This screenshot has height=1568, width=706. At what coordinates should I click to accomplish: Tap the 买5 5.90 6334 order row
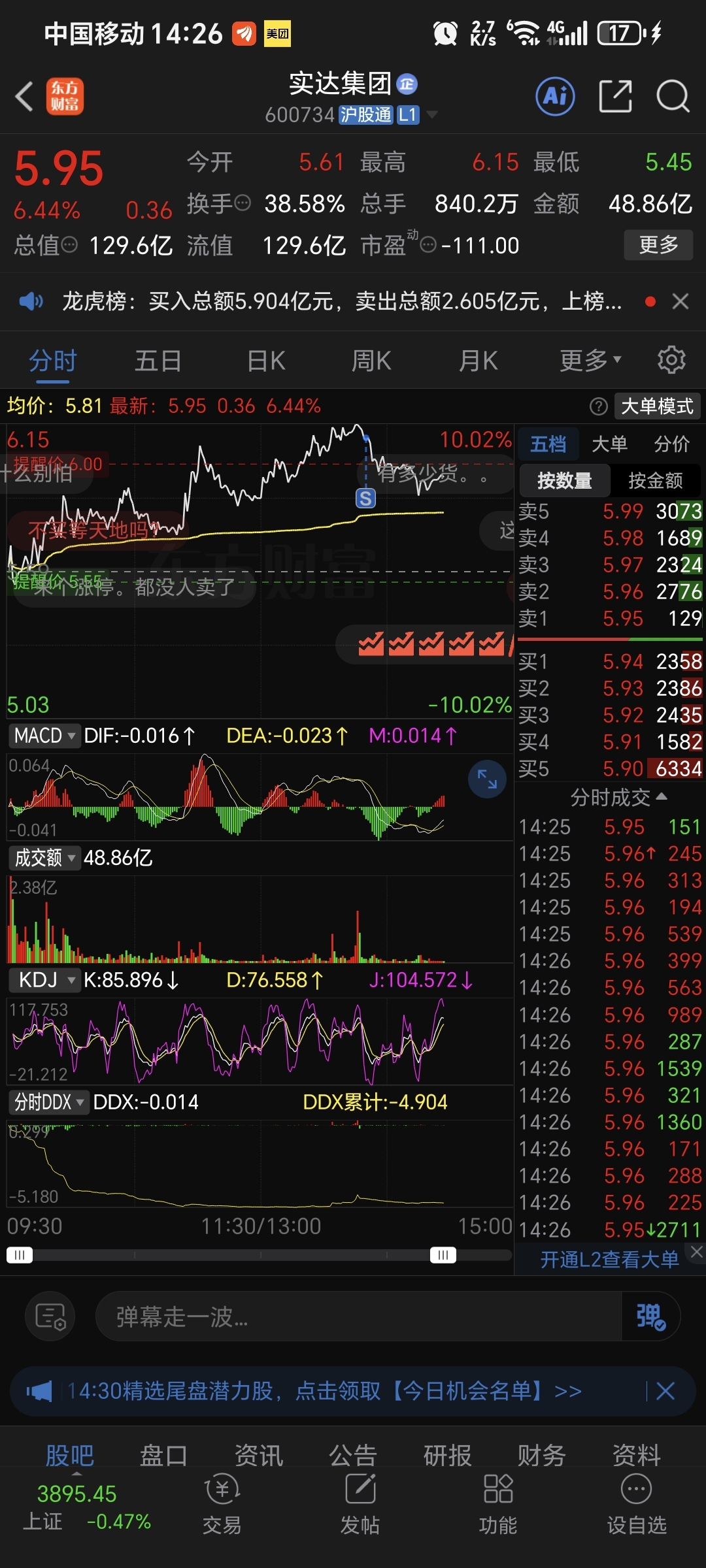tap(610, 768)
